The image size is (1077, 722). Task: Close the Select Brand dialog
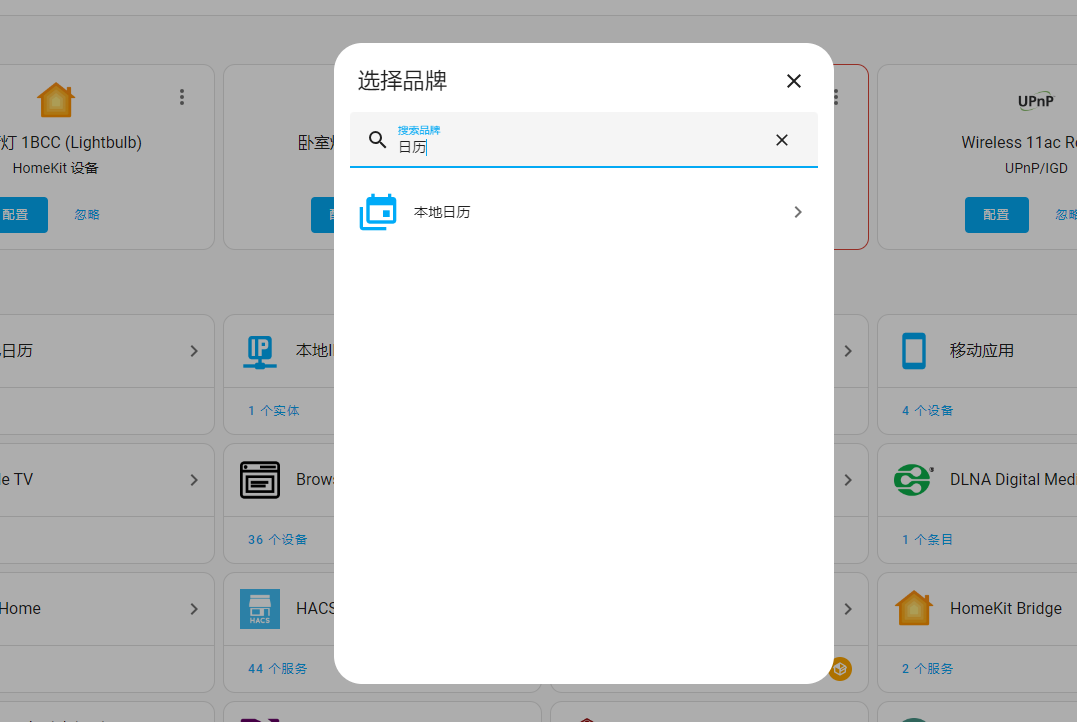[x=794, y=81]
